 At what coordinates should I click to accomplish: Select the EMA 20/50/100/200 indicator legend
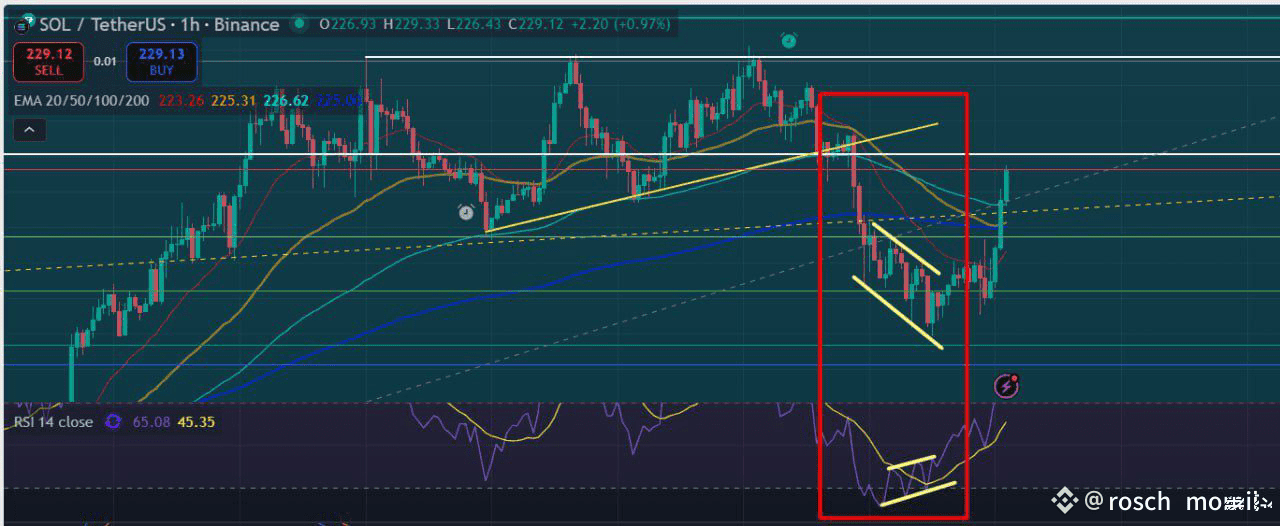83,100
